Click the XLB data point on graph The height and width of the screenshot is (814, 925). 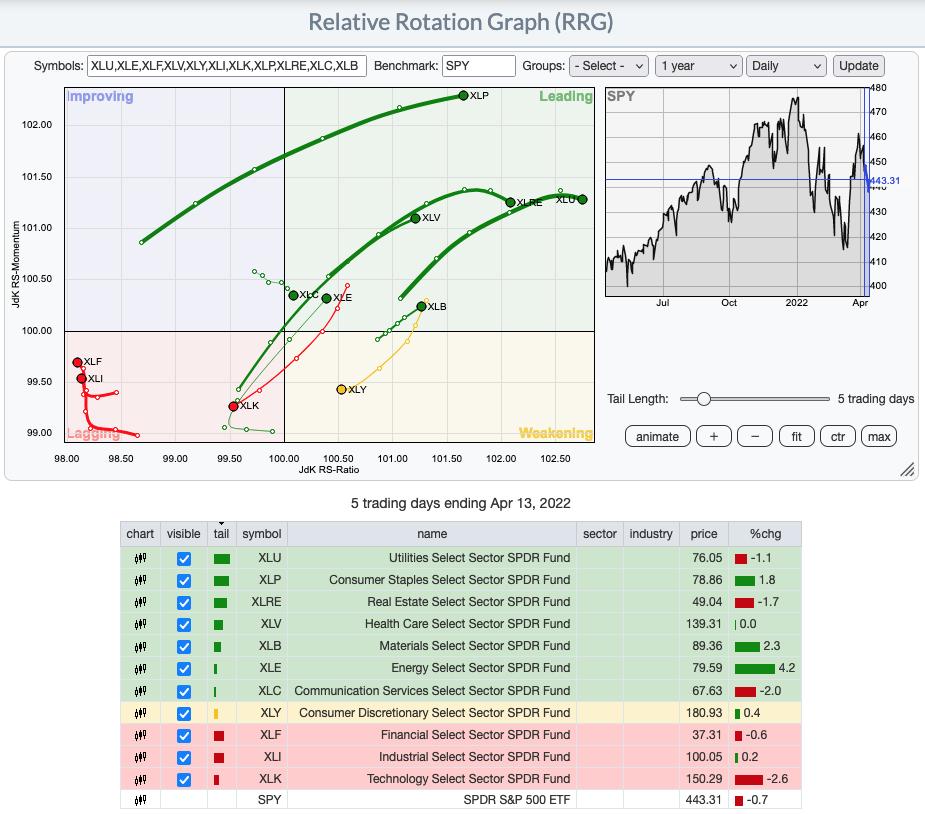(x=421, y=306)
